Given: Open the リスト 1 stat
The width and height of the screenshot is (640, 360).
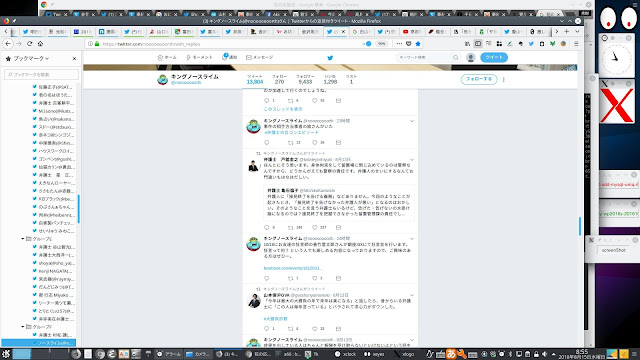Looking at the screenshot, I should pyautogui.click(x=351, y=79).
